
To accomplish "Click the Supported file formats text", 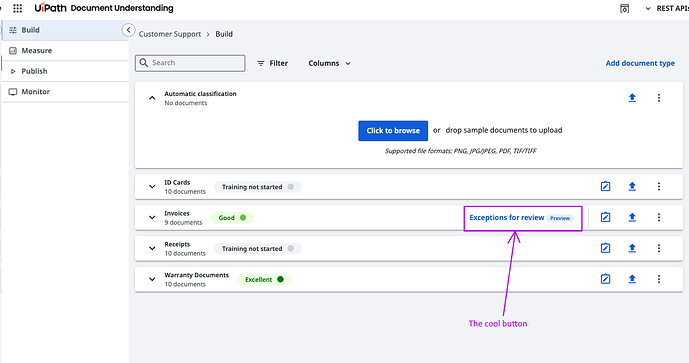I will pos(461,151).
